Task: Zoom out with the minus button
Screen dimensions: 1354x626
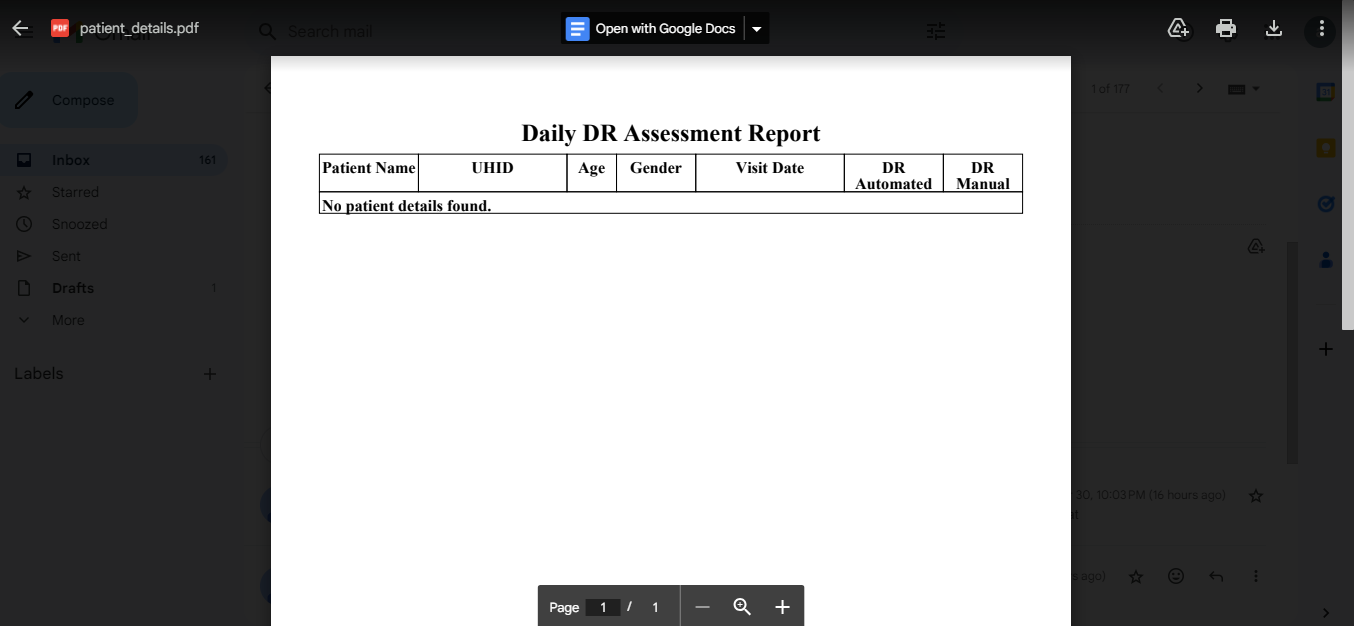Action: coord(702,607)
